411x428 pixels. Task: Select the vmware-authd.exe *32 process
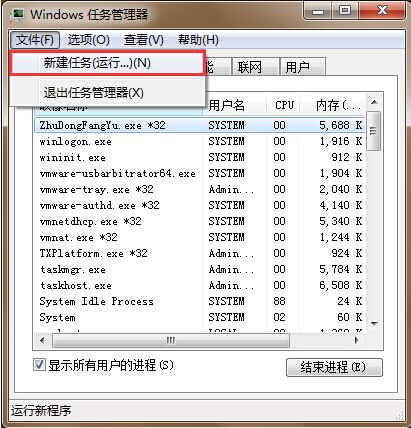coord(200,205)
